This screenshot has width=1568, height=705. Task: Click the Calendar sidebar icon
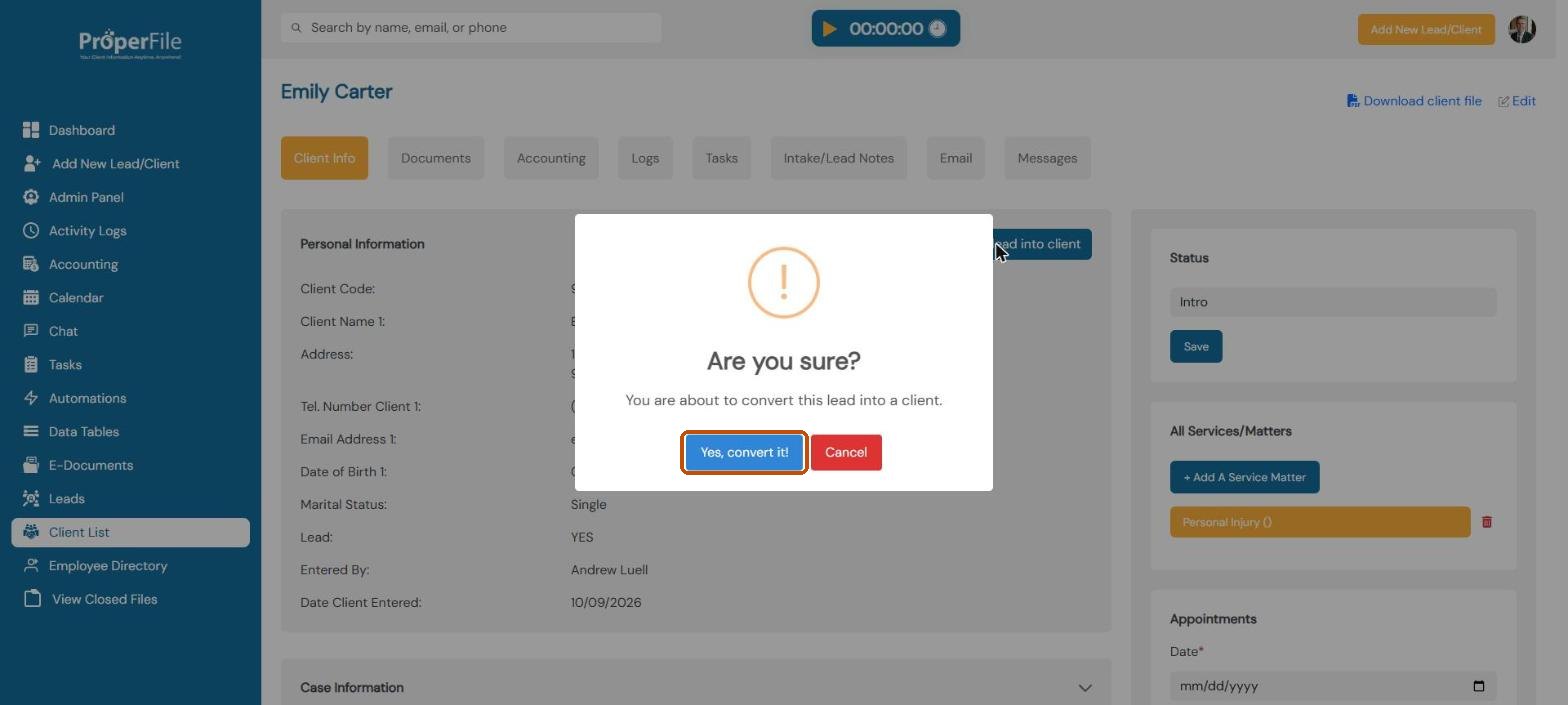tap(31, 297)
